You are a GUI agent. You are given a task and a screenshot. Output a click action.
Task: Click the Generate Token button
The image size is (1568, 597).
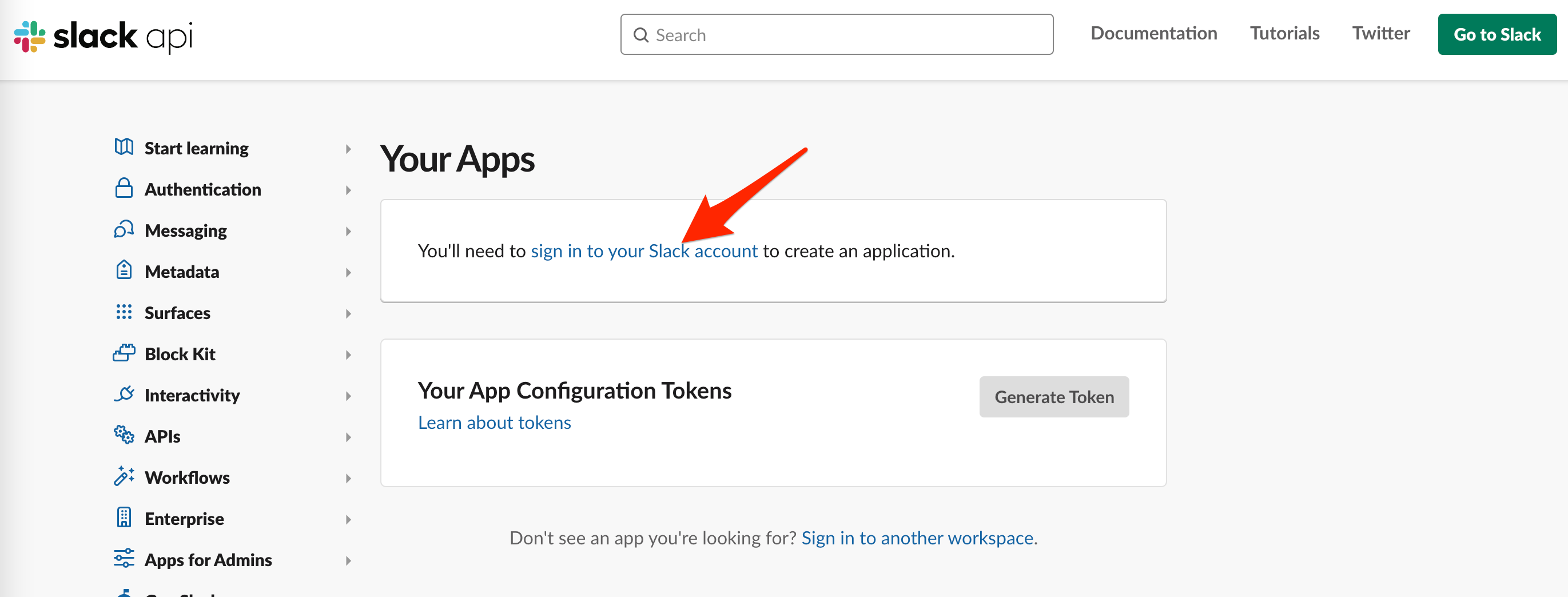1054,397
